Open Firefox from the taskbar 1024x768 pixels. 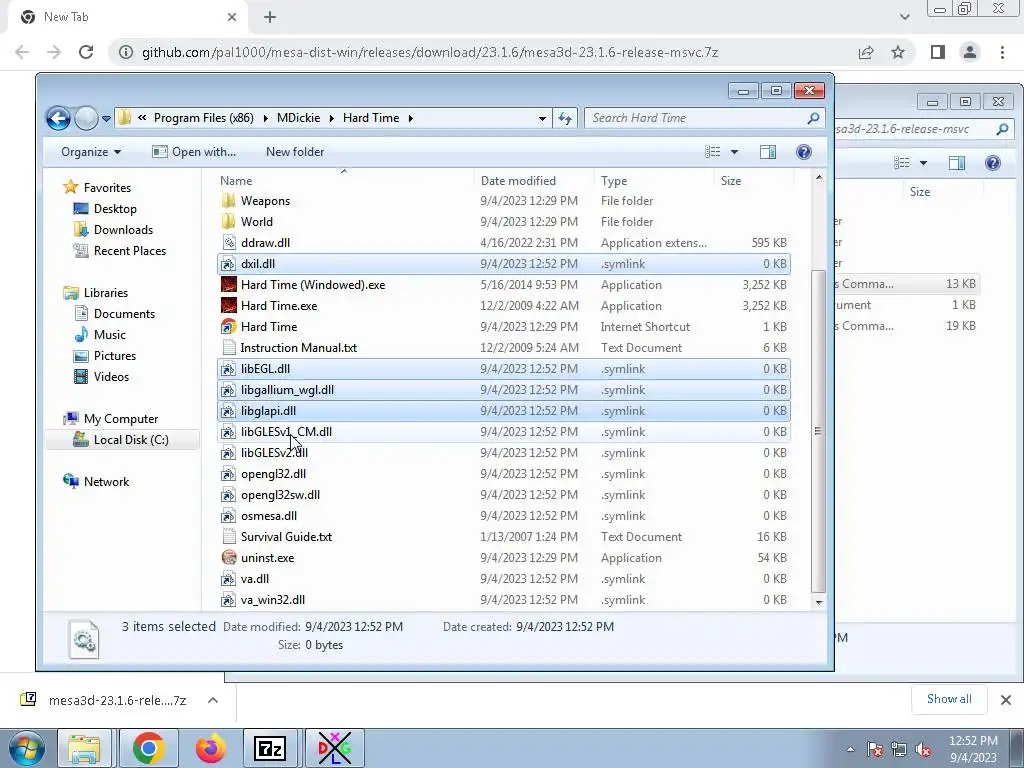(x=210, y=748)
